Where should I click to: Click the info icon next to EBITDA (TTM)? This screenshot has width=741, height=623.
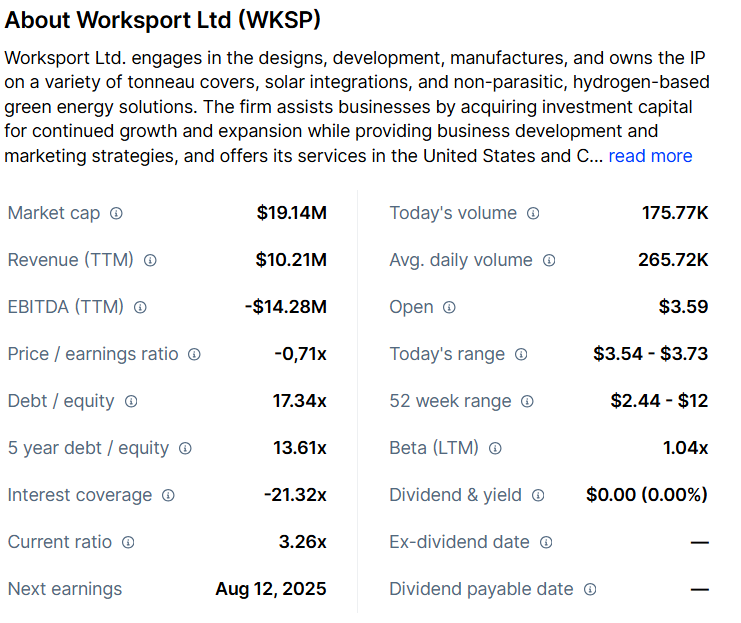coord(140,308)
